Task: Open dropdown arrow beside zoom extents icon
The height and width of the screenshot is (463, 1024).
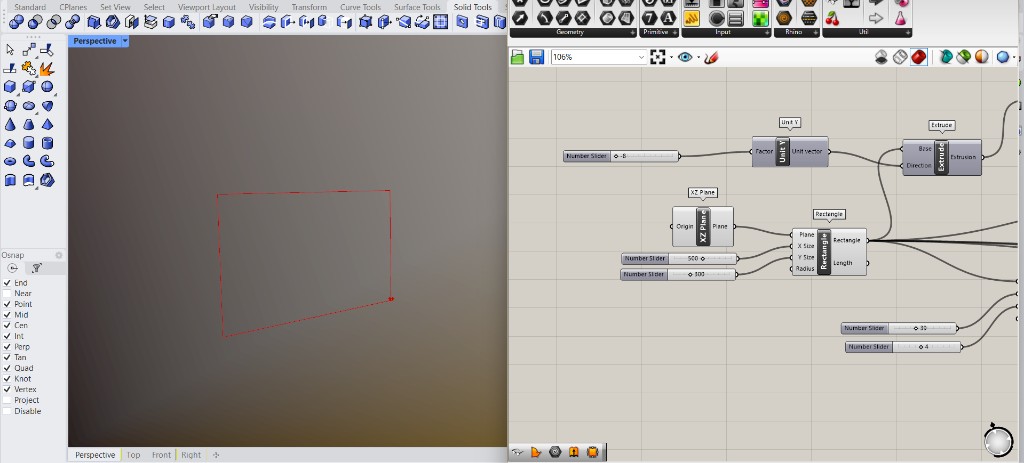Action: [x=671, y=57]
